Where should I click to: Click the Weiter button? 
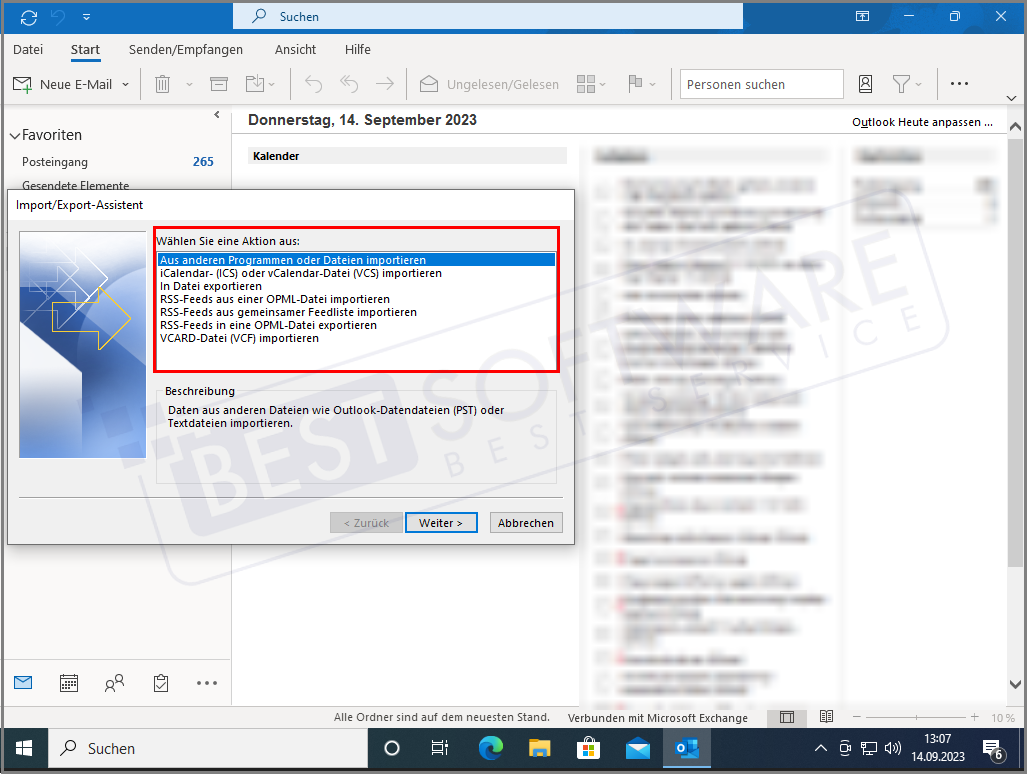pos(441,522)
